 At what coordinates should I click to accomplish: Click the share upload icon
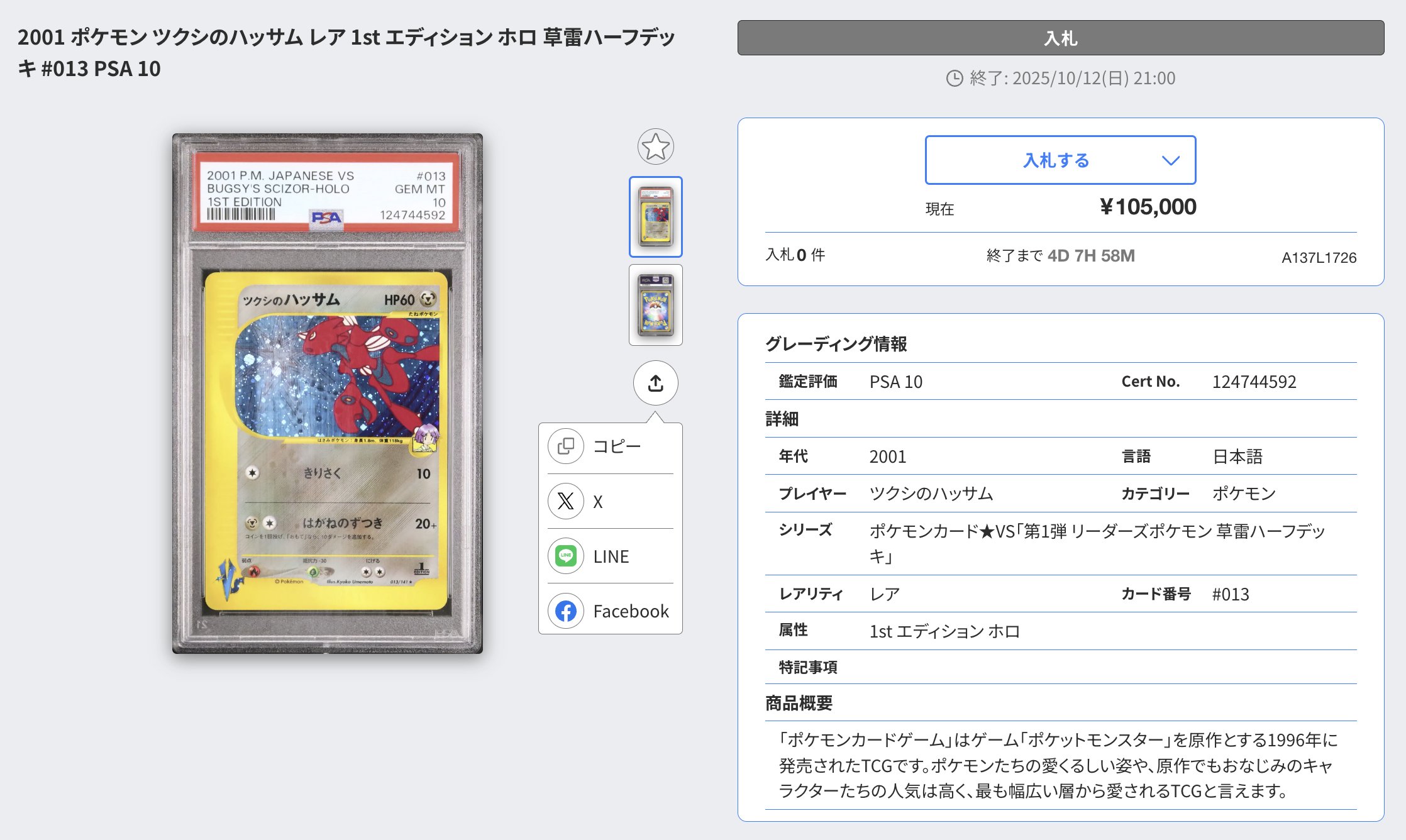pos(655,383)
